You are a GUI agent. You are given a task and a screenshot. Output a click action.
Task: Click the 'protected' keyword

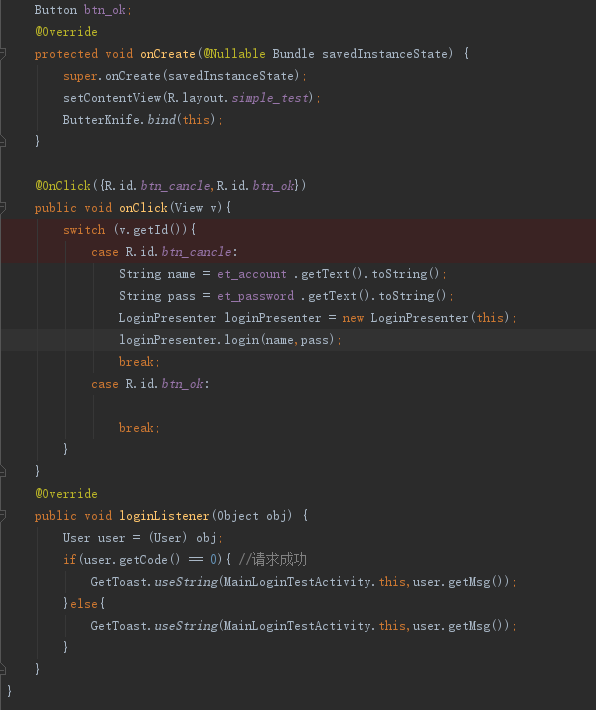pos(66,54)
